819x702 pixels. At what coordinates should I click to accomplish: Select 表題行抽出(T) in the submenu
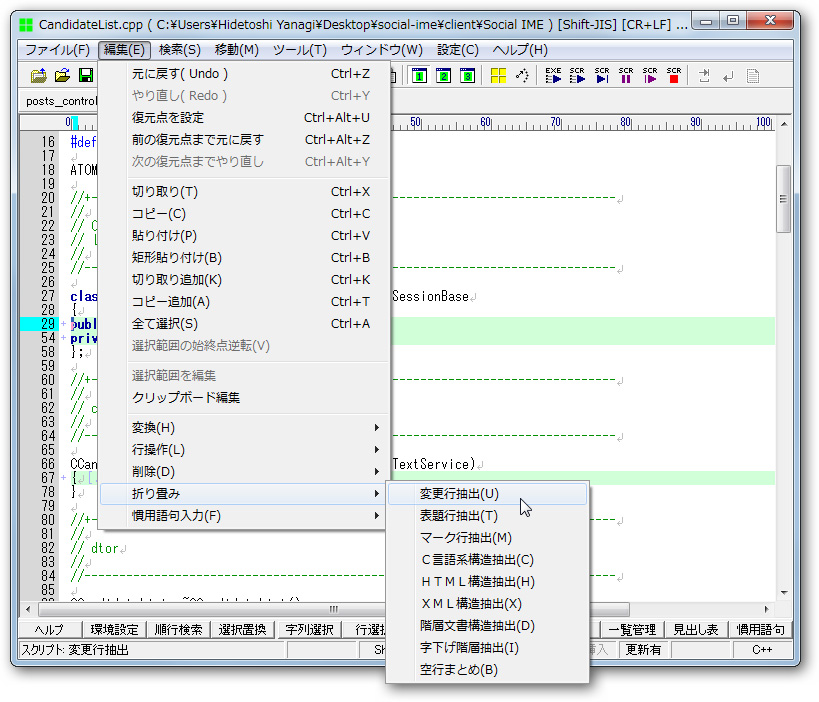coord(487,516)
